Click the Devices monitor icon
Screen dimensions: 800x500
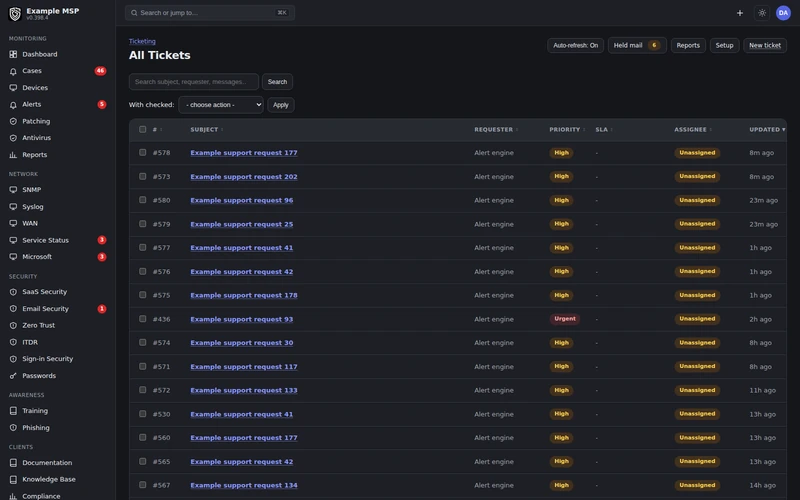13,88
